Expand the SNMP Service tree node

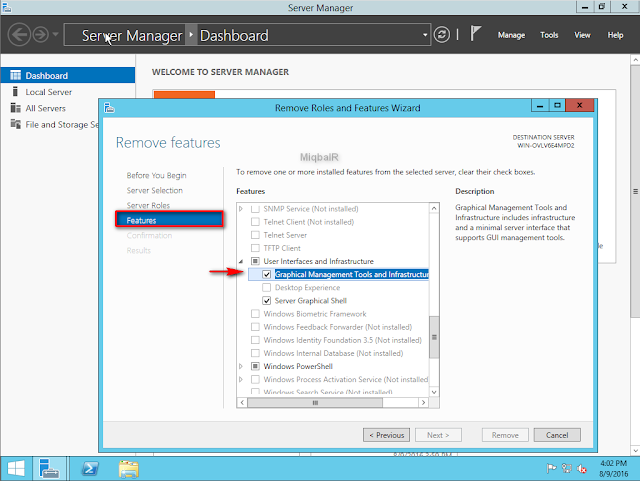point(241,209)
